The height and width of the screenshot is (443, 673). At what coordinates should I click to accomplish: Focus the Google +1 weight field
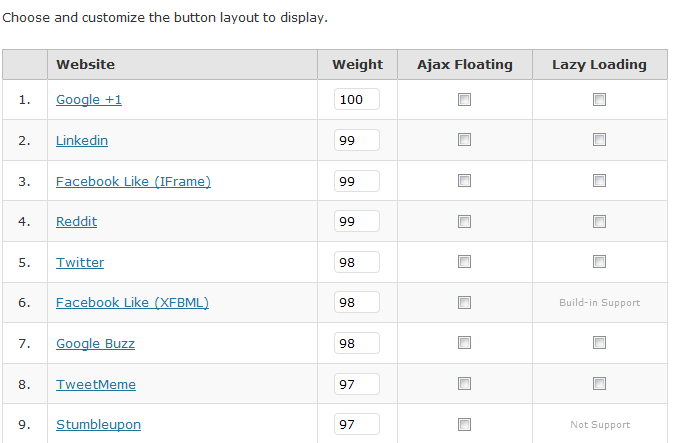(x=357, y=99)
